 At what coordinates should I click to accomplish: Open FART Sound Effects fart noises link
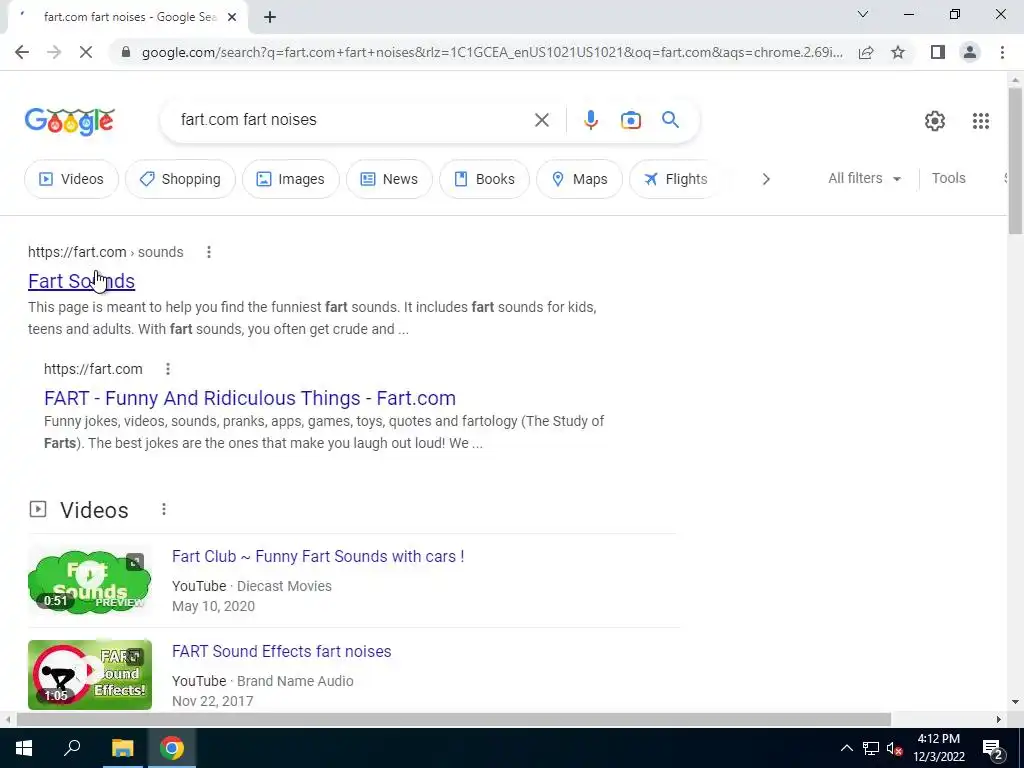click(281, 651)
